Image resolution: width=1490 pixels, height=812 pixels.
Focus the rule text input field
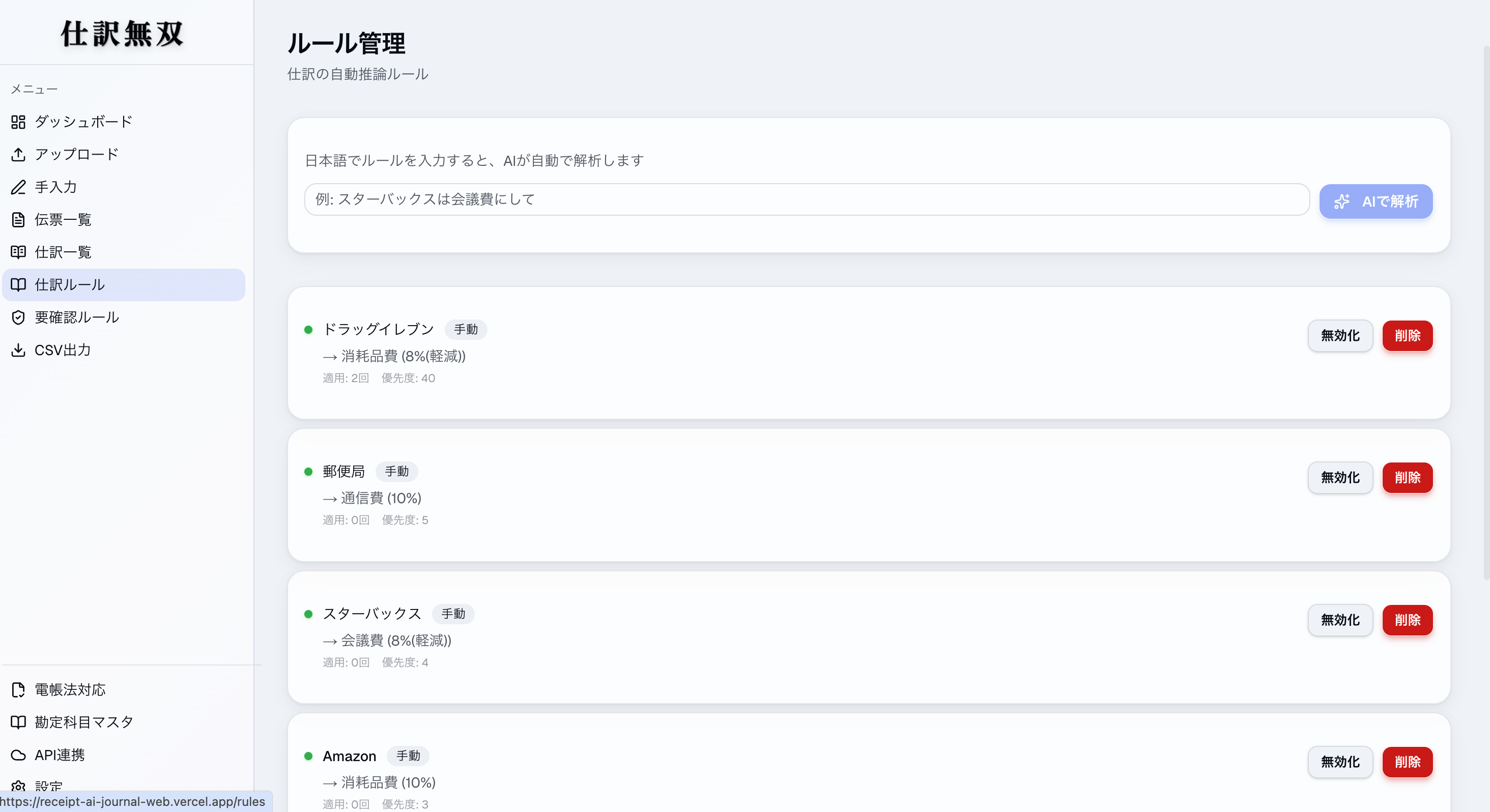(x=807, y=199)
